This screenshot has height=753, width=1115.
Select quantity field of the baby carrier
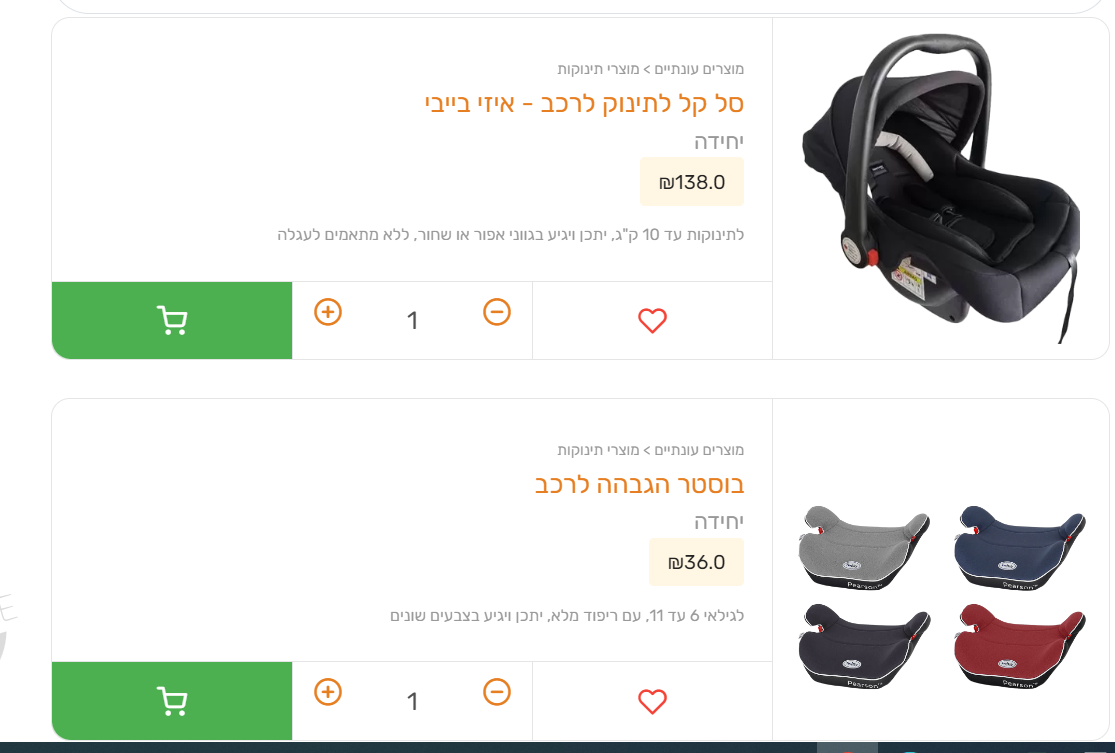click(x=412, y=321)
